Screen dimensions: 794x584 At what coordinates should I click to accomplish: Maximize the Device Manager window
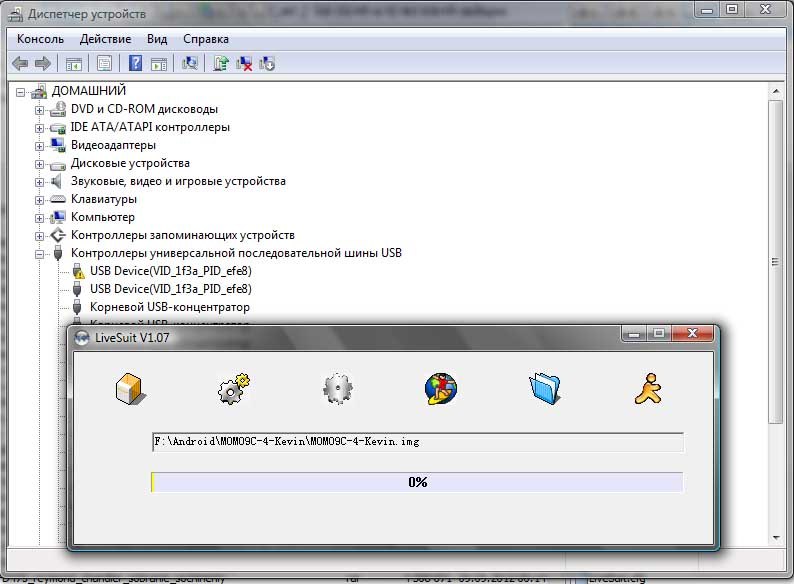732,10
